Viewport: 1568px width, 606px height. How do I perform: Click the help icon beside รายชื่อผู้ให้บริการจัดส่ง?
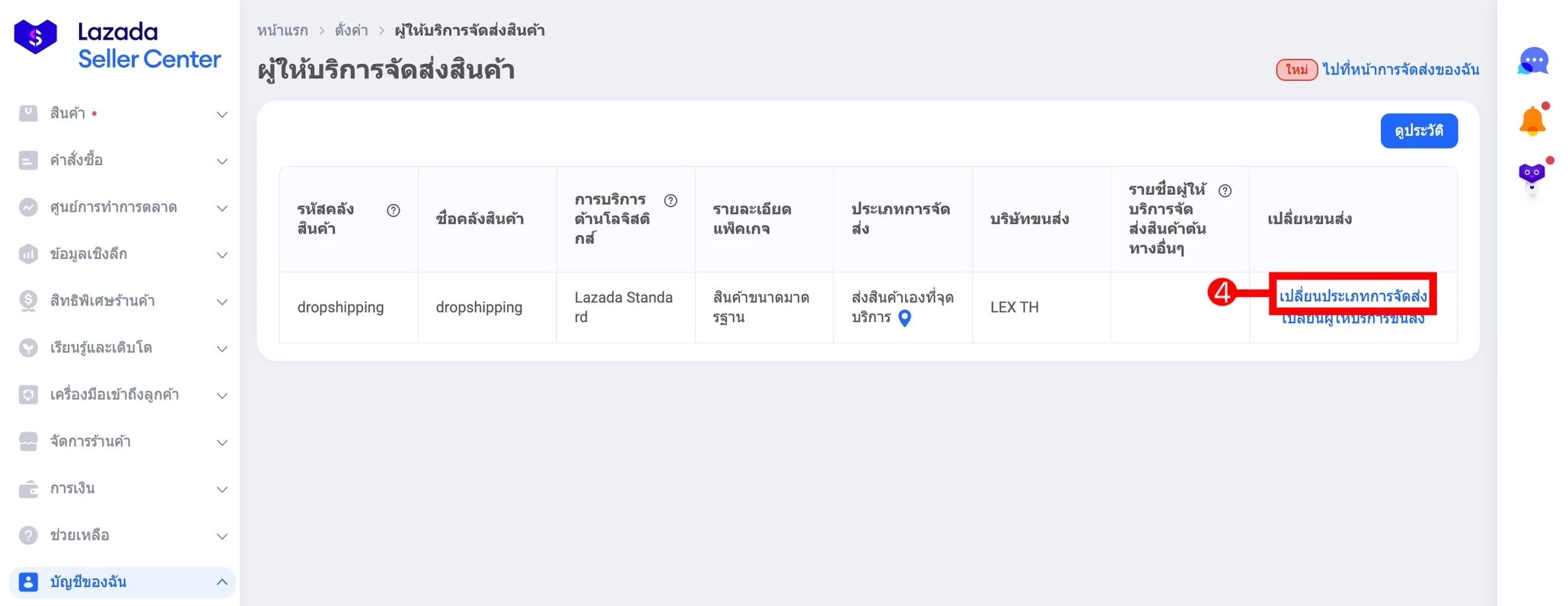1225,191
